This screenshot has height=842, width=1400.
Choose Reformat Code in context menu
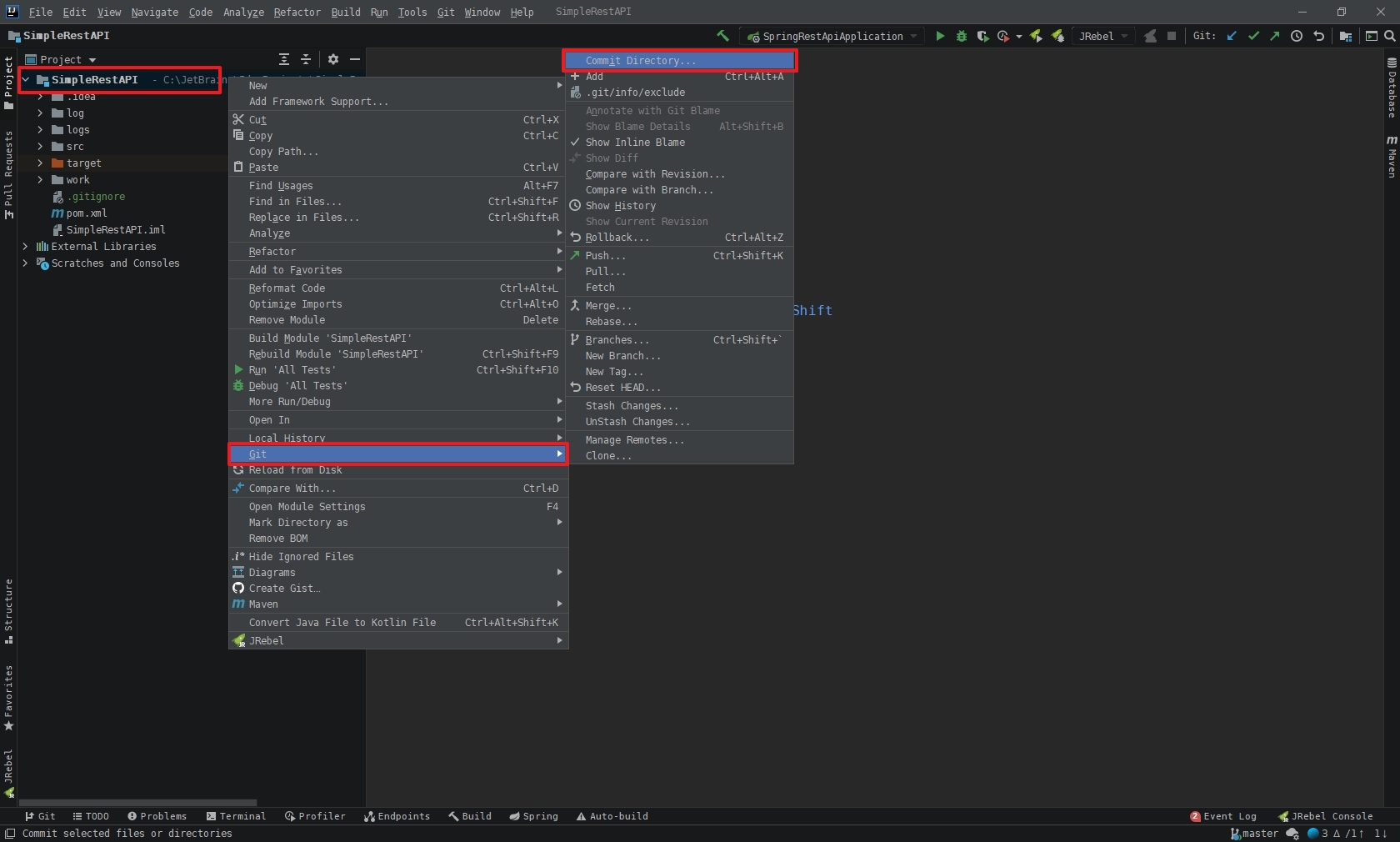[x=398, y=288]
